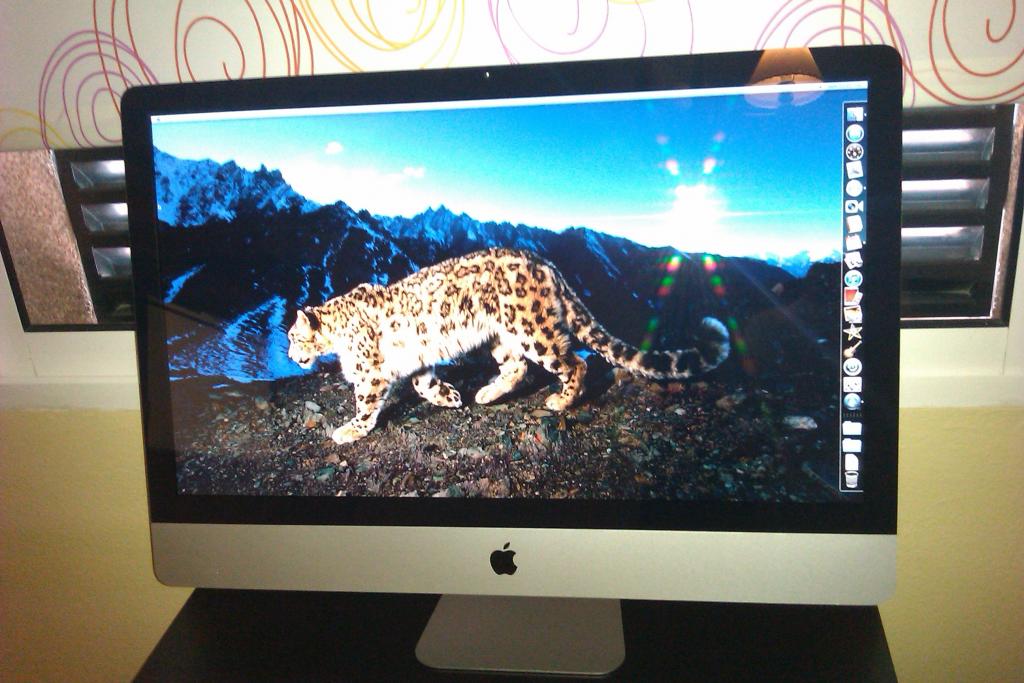
Task: Launch iChat from the Dock
Action: point(855,206)
